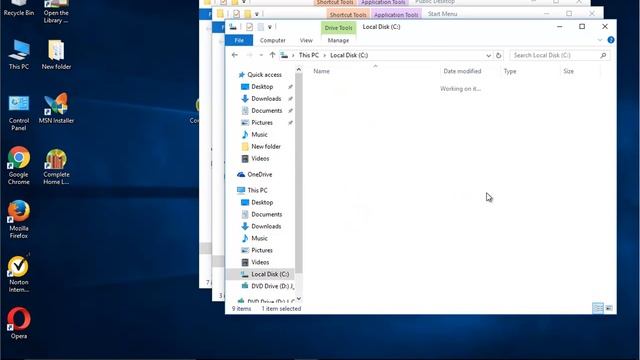Image resolution: width=640 pixels, height=360 pixels.
Task: Select DVD Drive (D:) under This PC
Action: click(272, 286)
